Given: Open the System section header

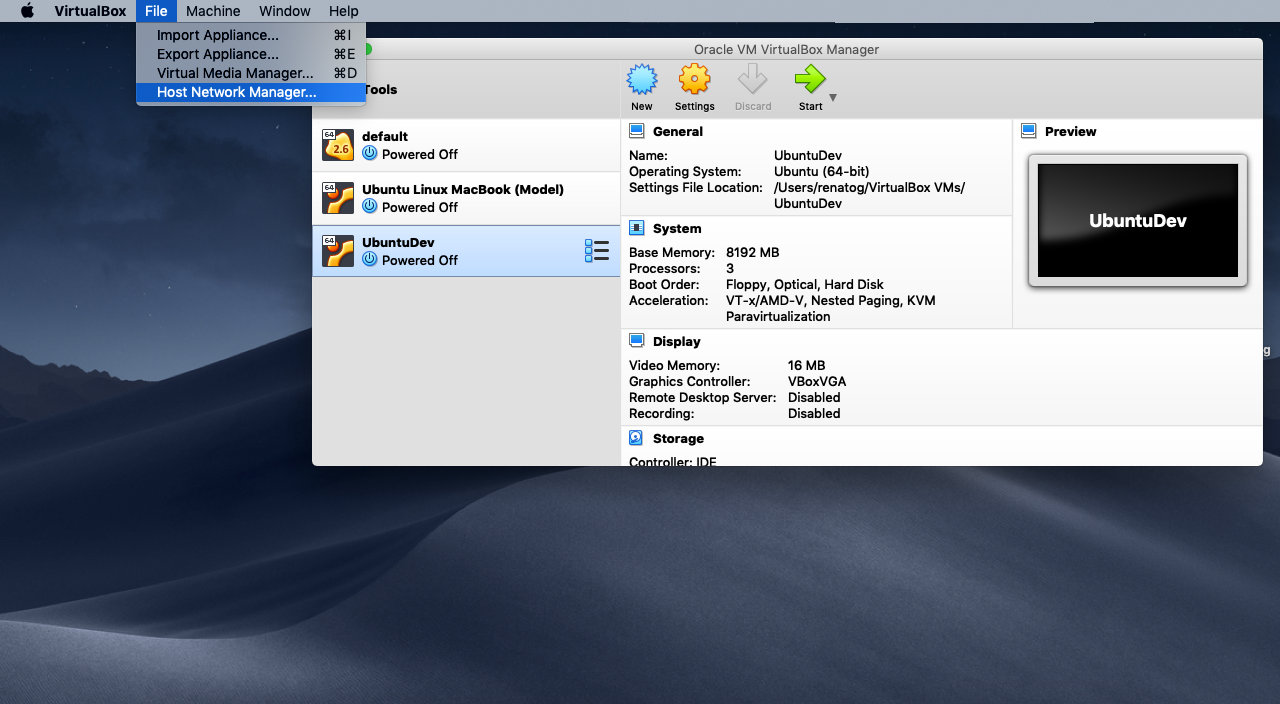Looking at the screenshot, I should tap(677, 228).
